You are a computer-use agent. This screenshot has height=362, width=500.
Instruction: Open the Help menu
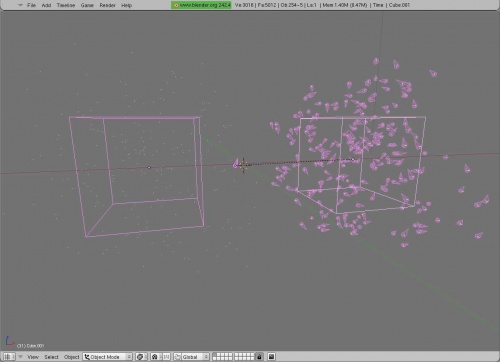tap(126, 5)
